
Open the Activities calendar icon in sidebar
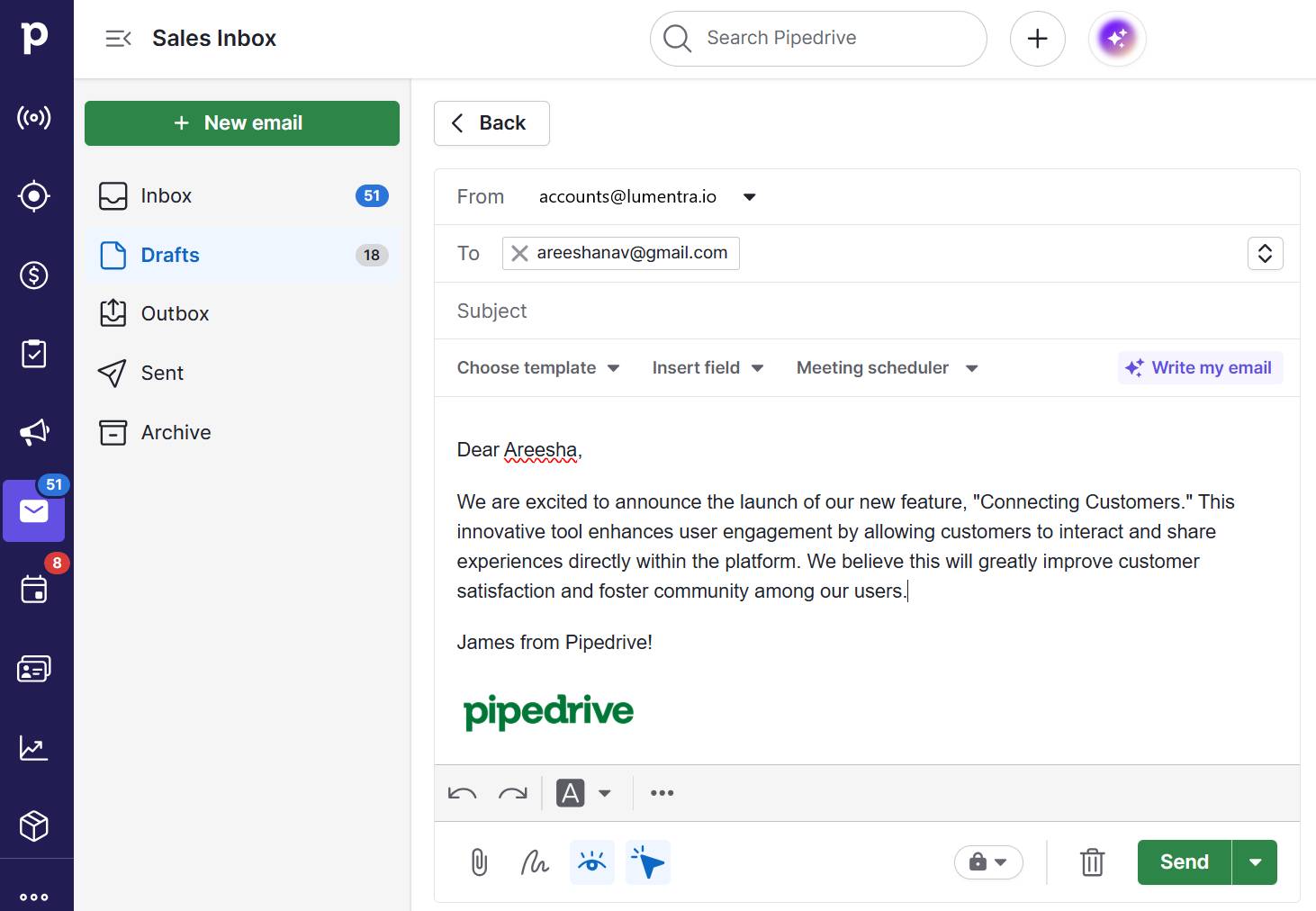pos(34,590)
